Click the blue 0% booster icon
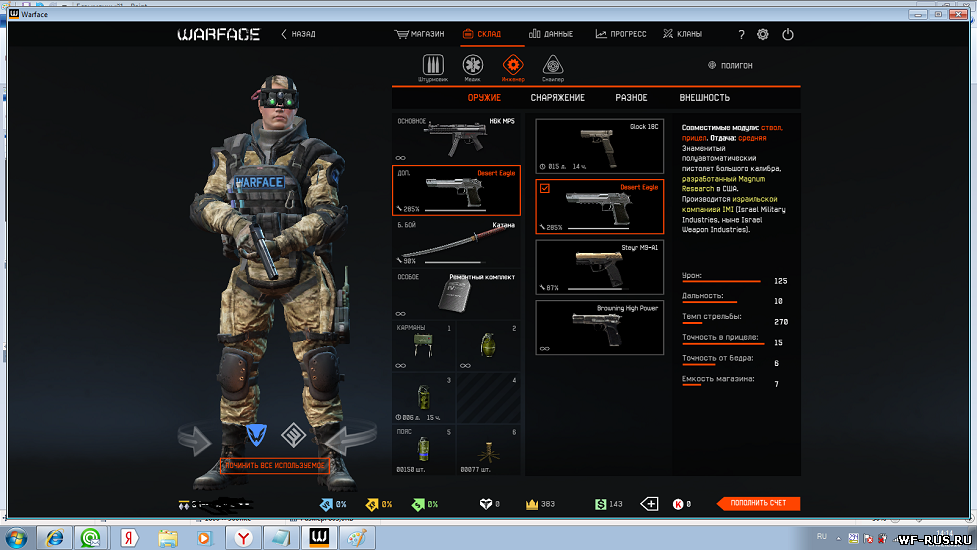 click(x=326, y=504)
